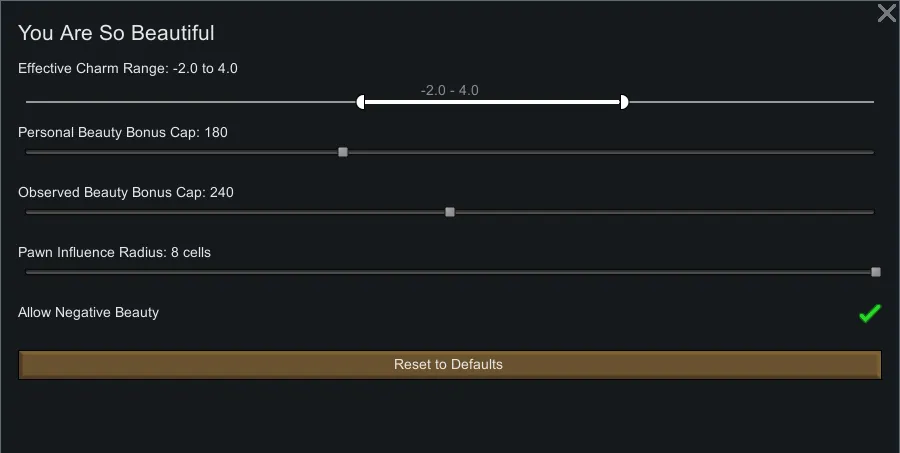Grab the Charm Range minimum handle

[361, 102]
